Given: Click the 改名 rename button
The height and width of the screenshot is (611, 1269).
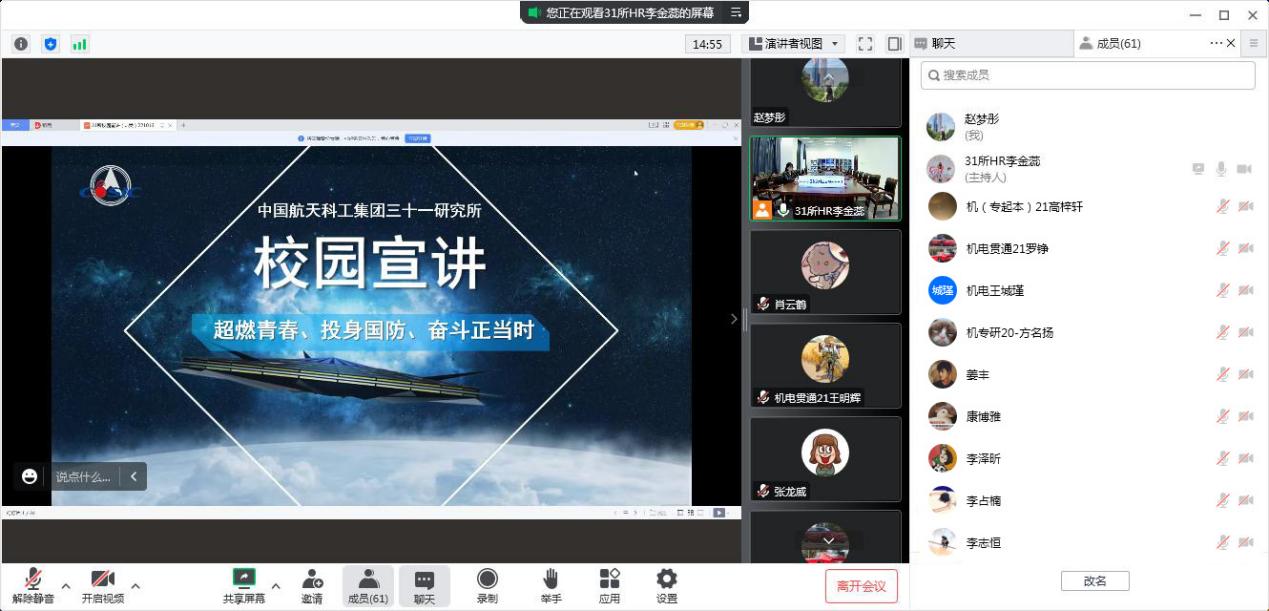Looking at the screenshot, I should [1095, 581].
